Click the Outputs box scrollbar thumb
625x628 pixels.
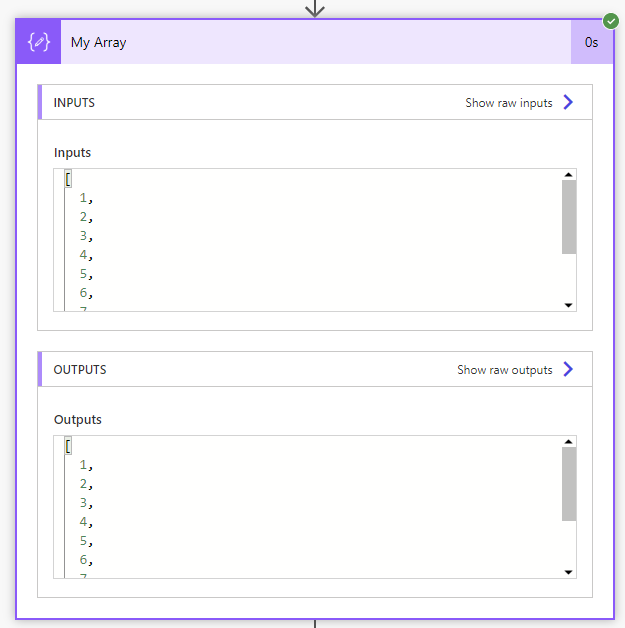coord(569,484)
